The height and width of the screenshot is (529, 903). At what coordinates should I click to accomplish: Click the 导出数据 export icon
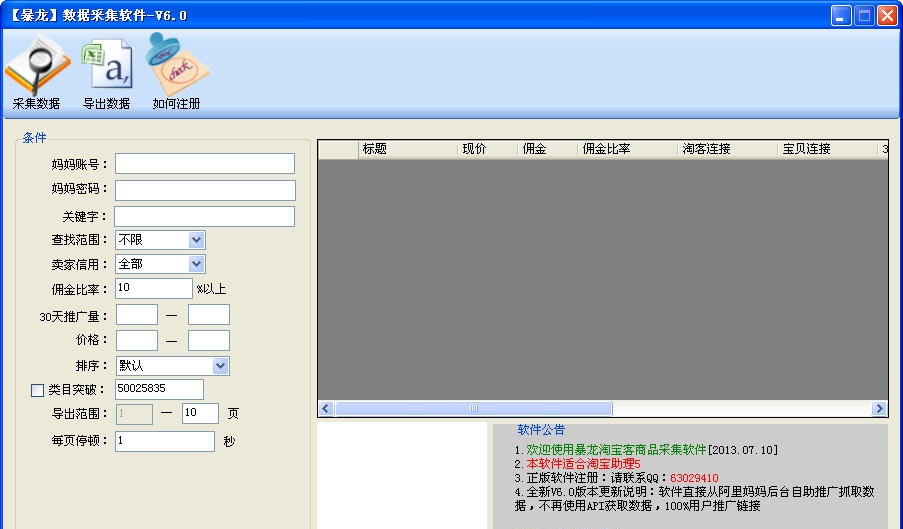(x=106, y=67)
